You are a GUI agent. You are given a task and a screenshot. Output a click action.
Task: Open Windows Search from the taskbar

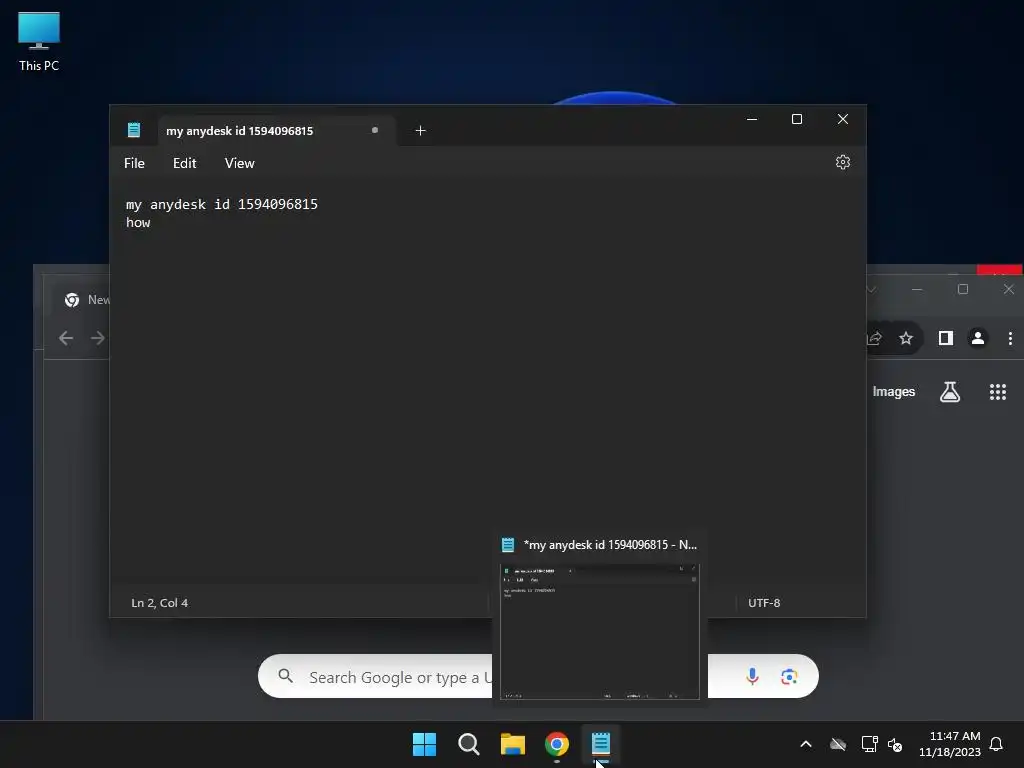point(469,744)
